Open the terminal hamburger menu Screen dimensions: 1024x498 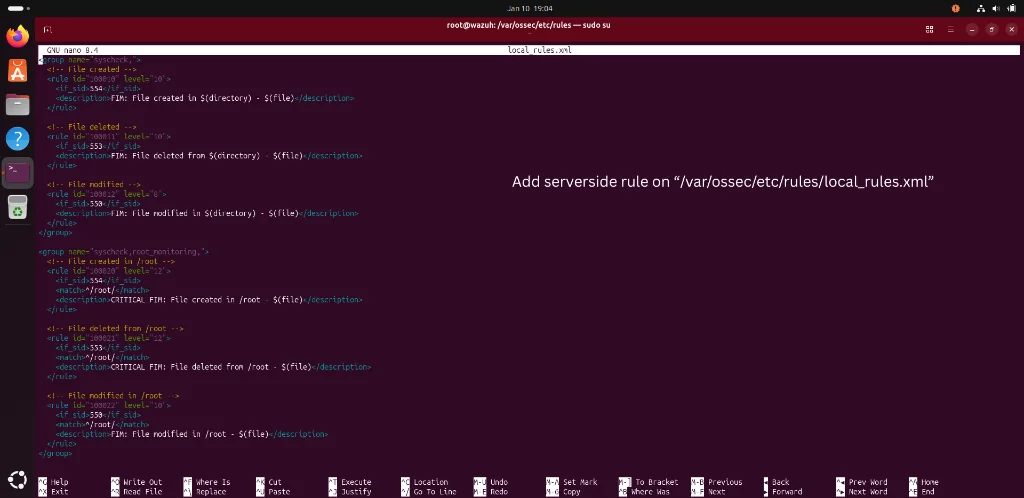[x=951, y=29]
